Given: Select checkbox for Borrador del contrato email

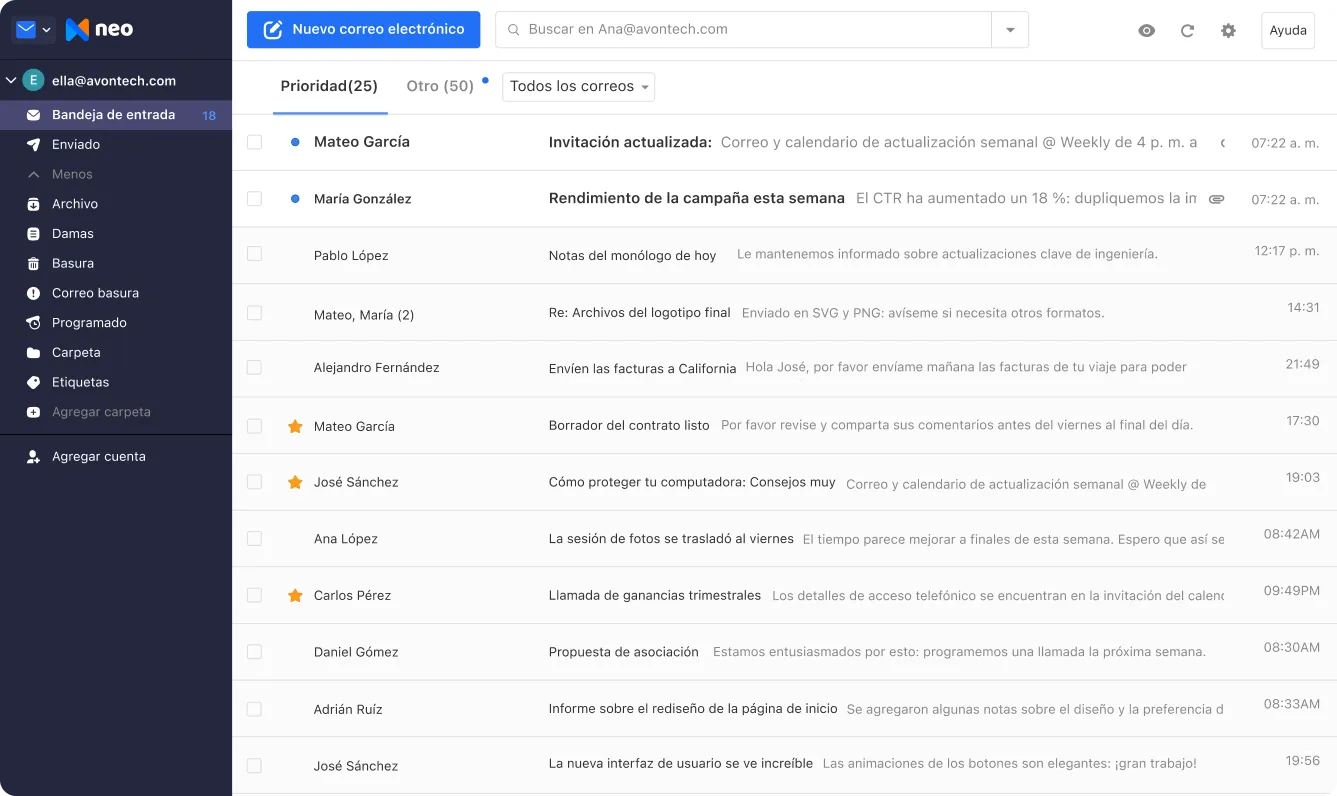Looking at the screenshot, I should click(254, 426).
